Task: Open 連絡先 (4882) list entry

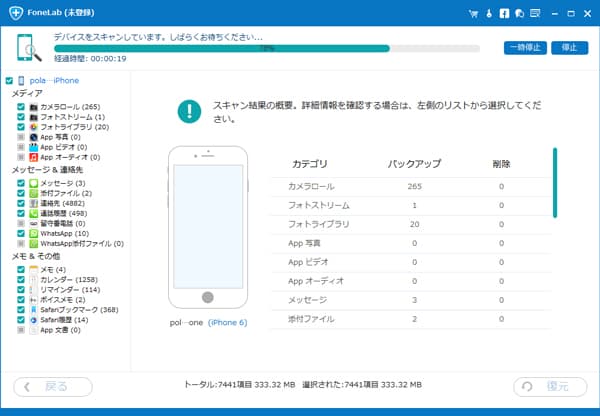Action: coord(62,203)
